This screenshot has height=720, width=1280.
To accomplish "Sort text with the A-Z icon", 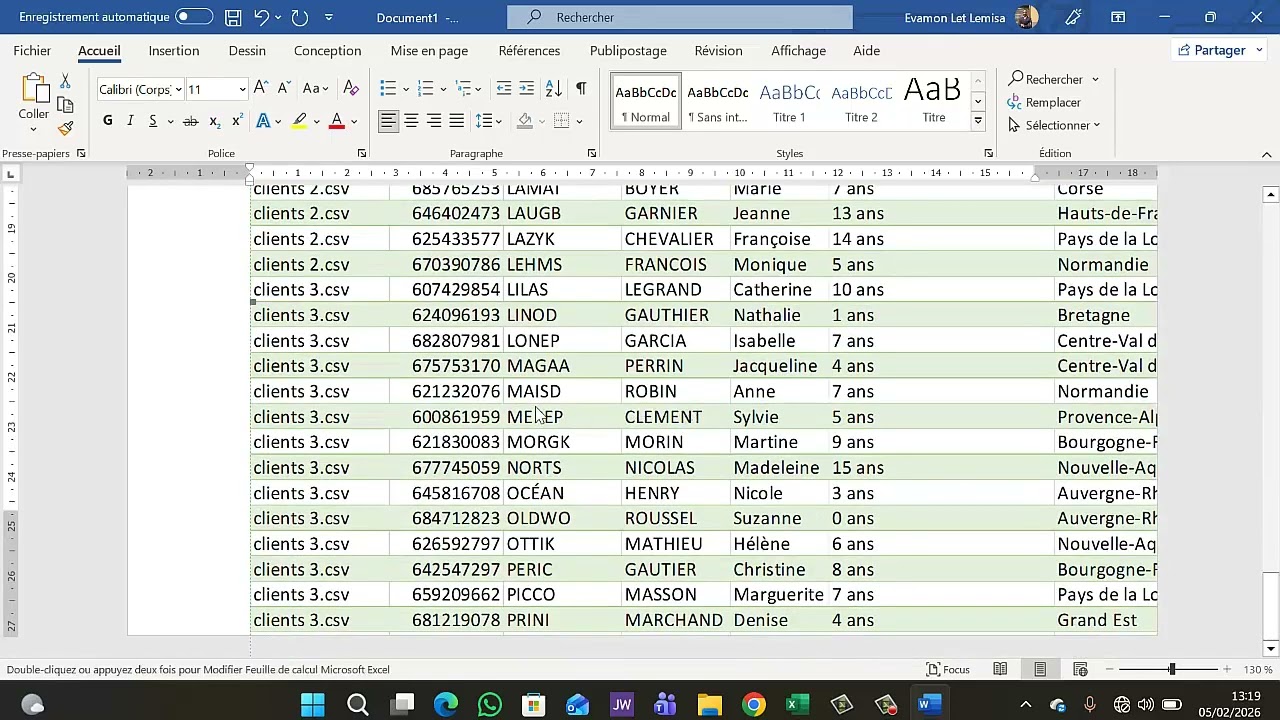I will click(x=554, y=89).
